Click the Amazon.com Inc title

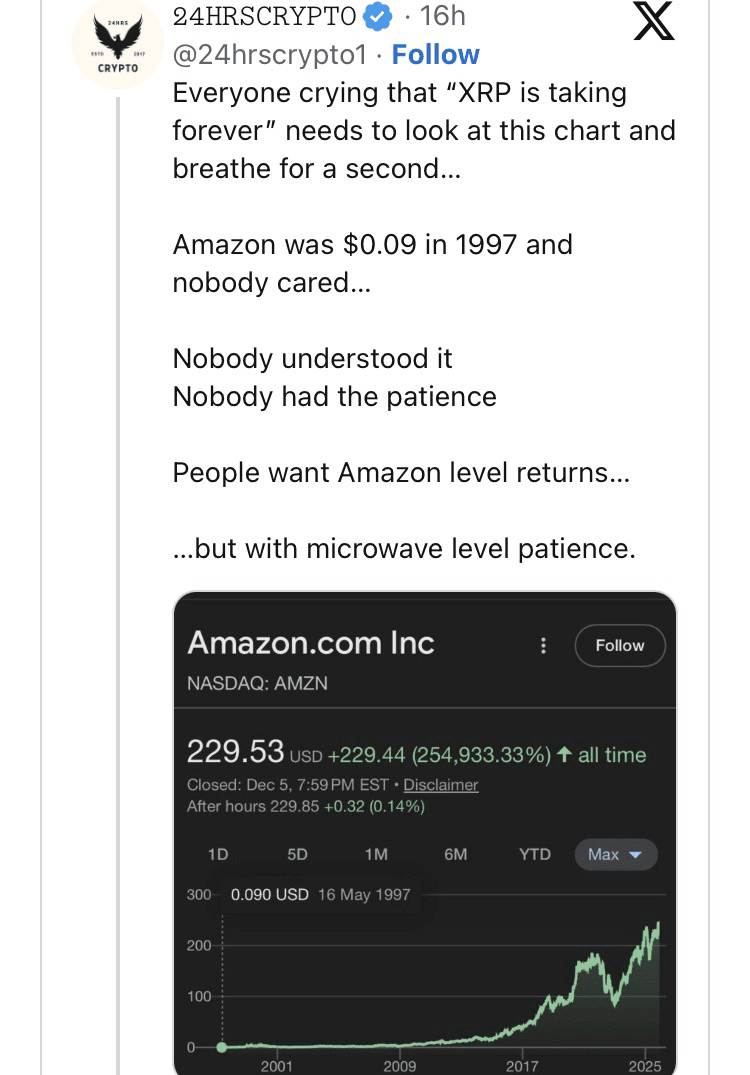[x=311, y=643]
